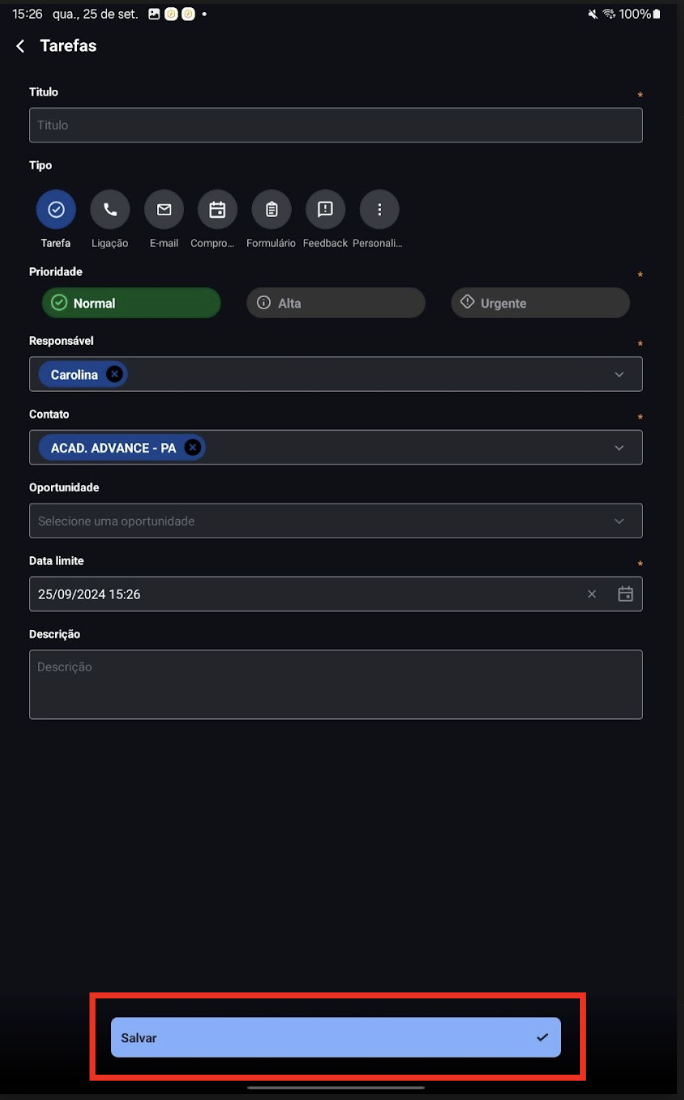Select the Tarefa type icon
Screen dimensions: 684x1100
pos(56,209)
